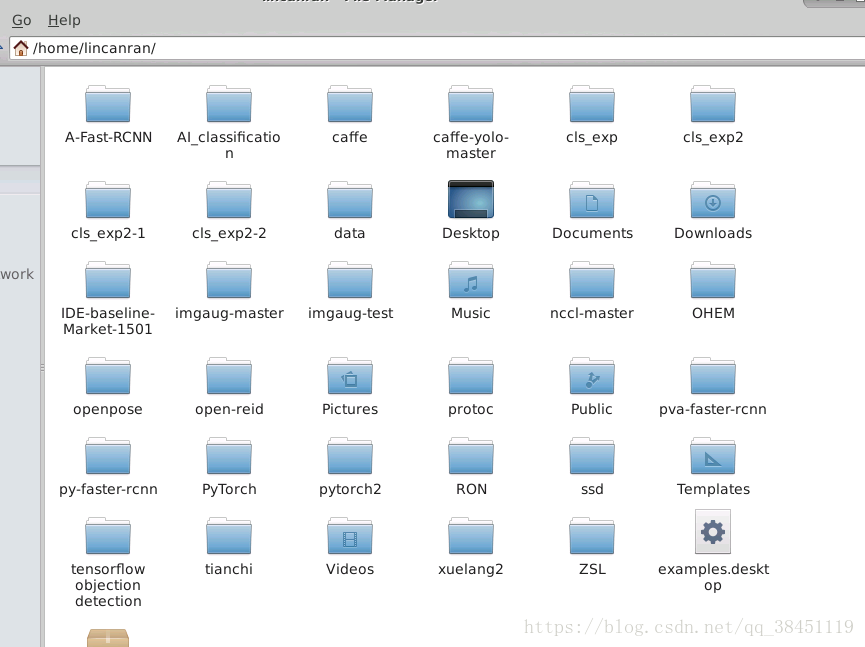Image resolution: width=865 pixels, height=647 pixels.
Task: Select the ZSL folder icon
Action: (592, 536)
